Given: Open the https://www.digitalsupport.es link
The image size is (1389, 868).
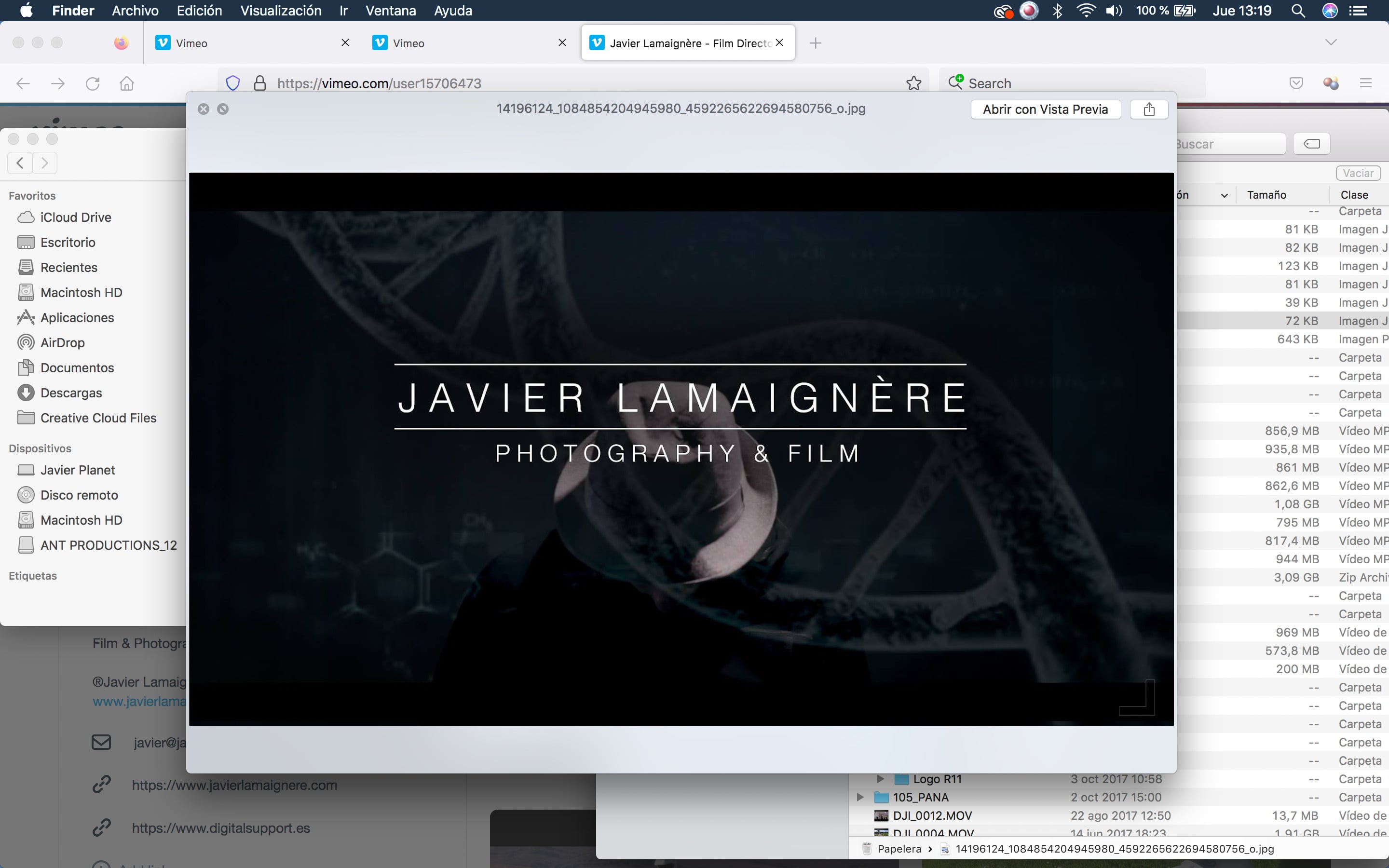Looking at the screenshot, I should [x=221, y=828].
